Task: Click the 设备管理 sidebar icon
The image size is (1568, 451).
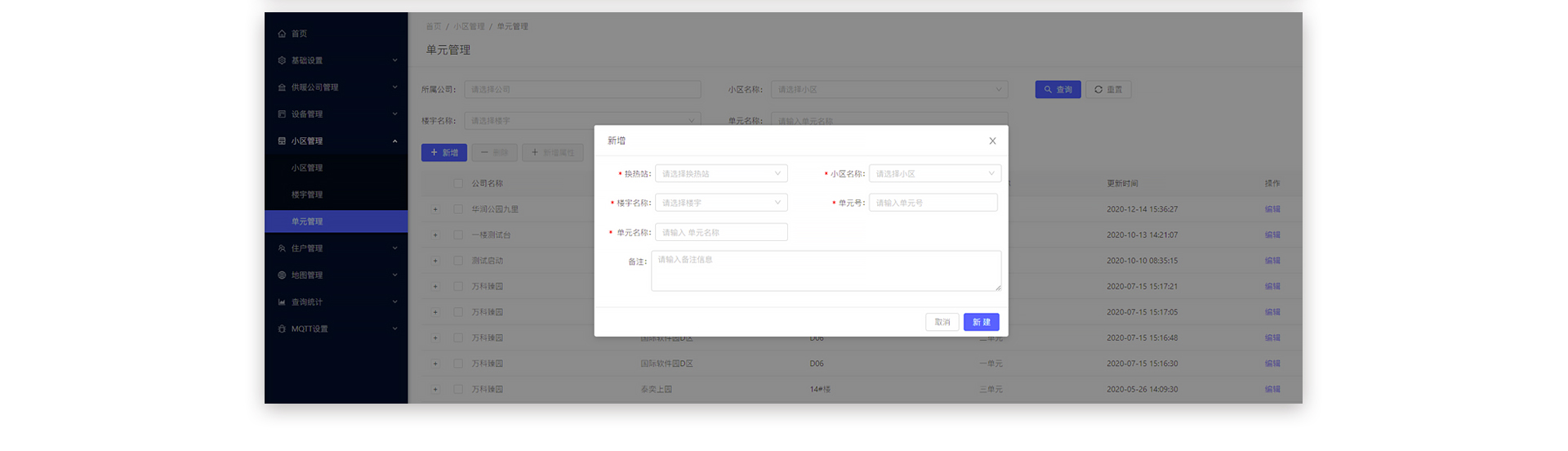Action: coord(282,114)
